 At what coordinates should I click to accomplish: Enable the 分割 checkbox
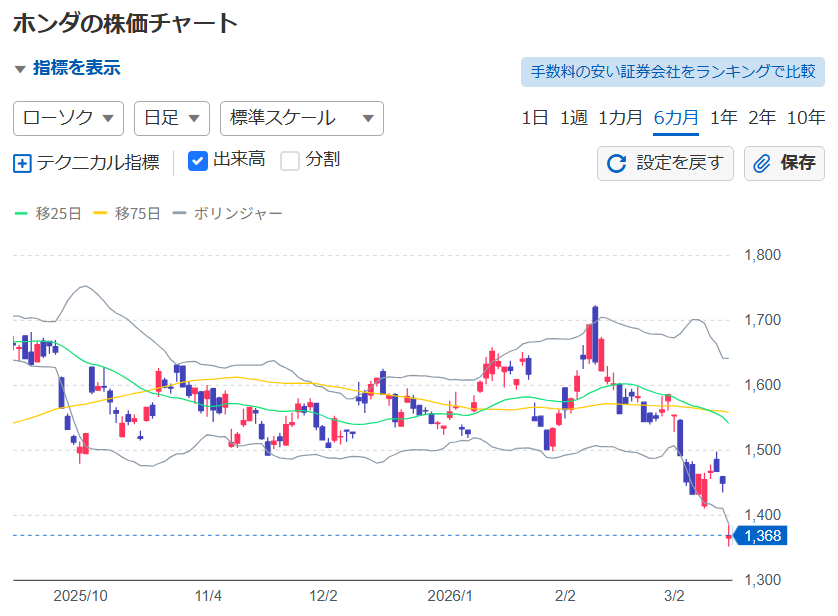point(290,160)
